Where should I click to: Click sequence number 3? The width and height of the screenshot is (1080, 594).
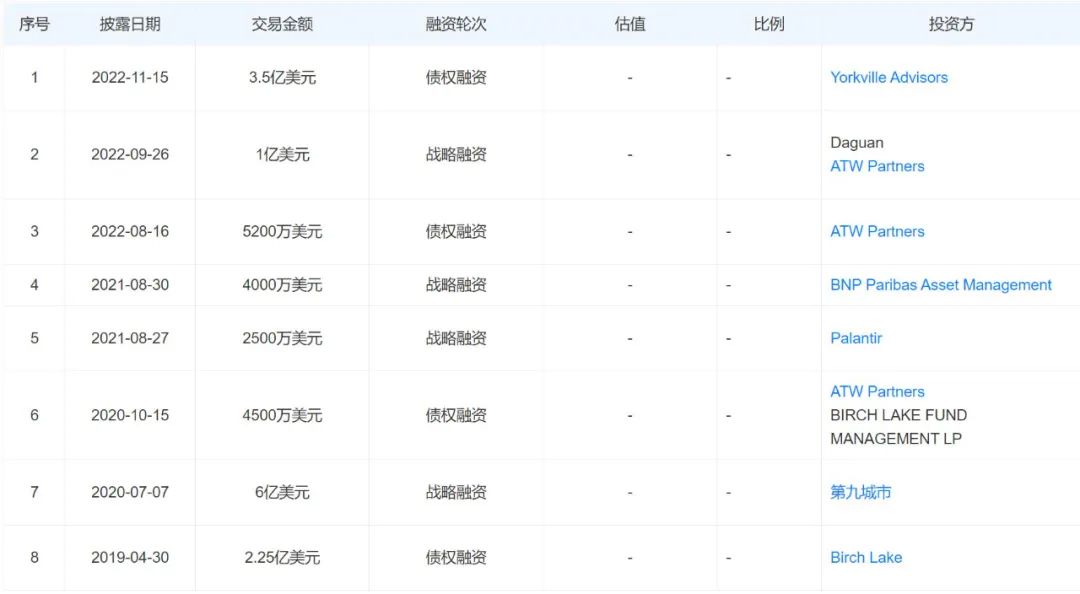coord(34,232)
